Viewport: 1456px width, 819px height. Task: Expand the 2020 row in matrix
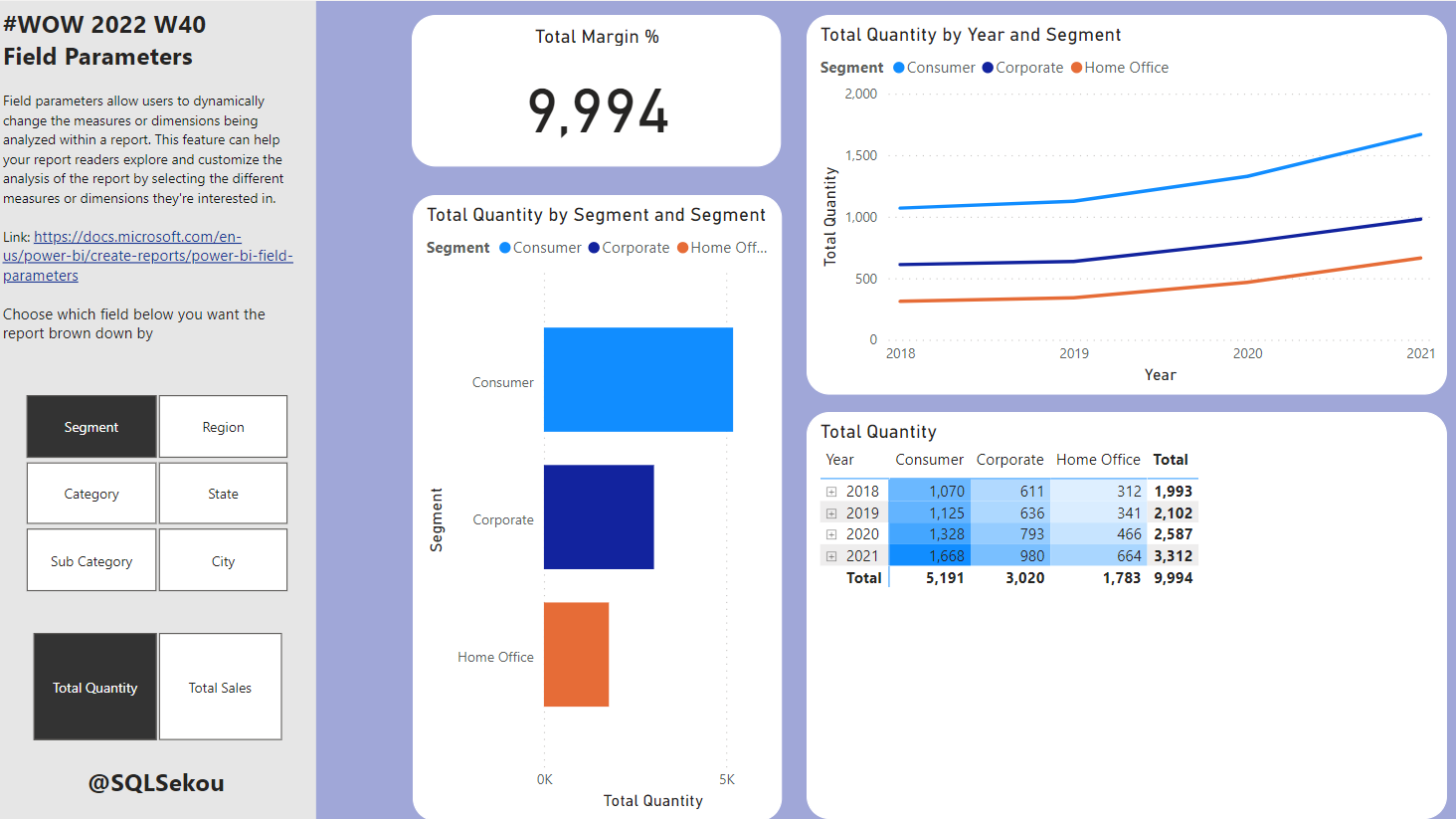pos(831,534)
